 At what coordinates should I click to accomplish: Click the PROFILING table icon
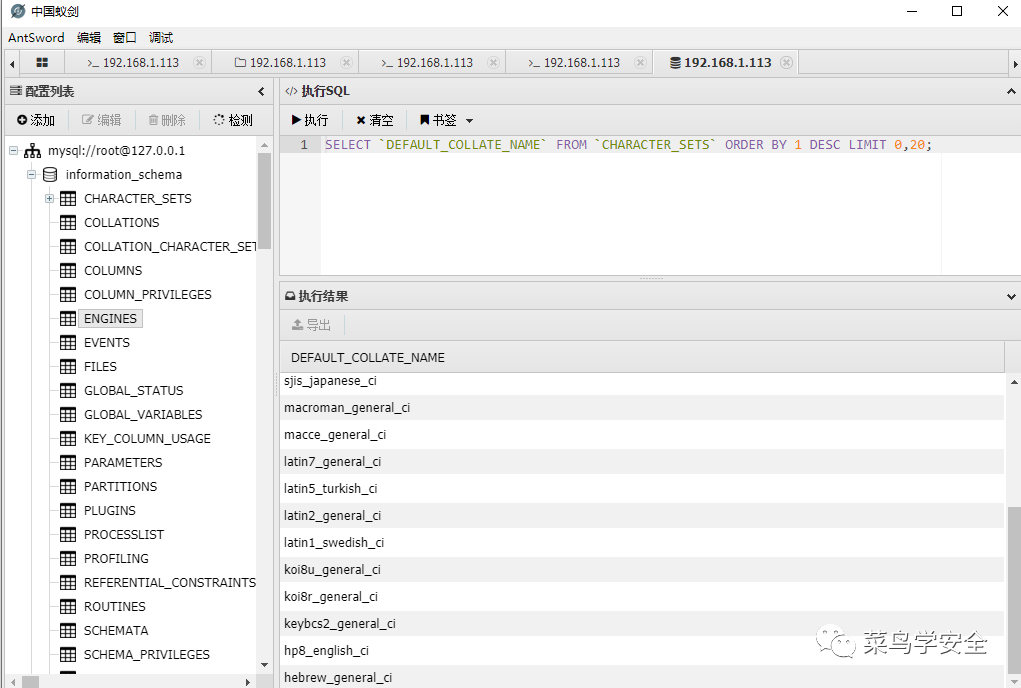tap(68, 558)
